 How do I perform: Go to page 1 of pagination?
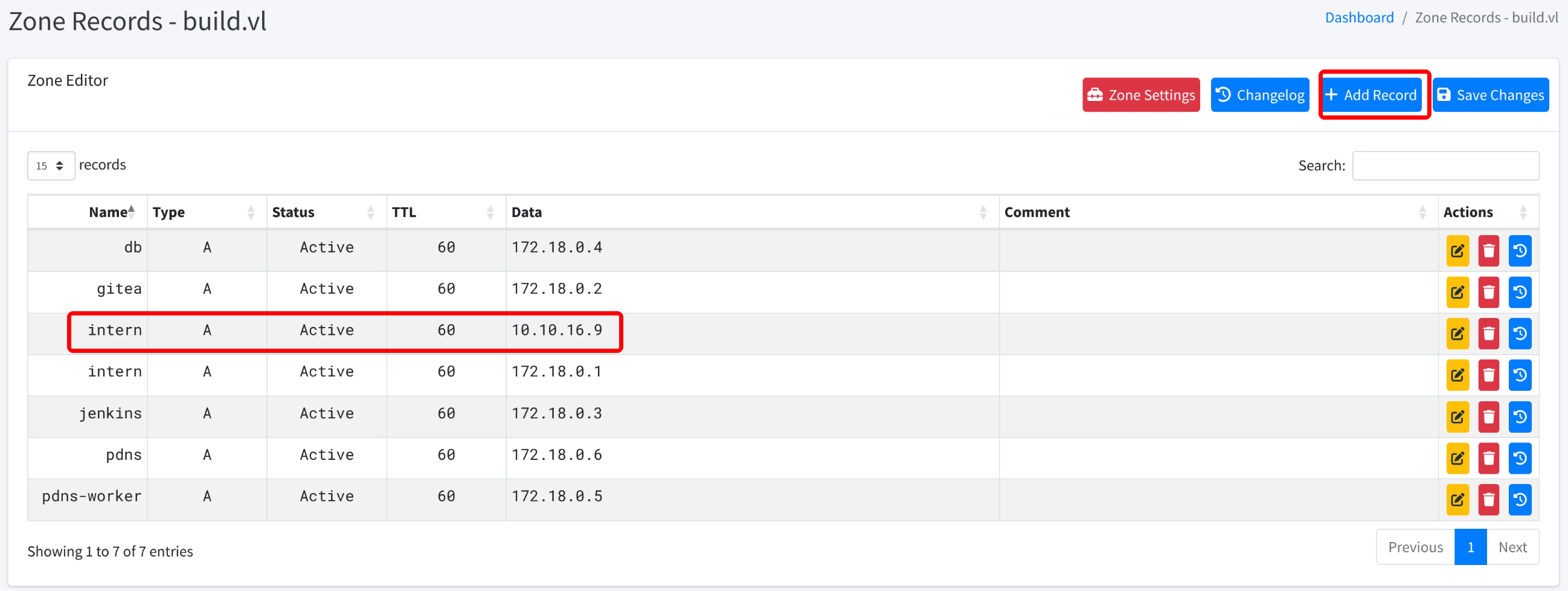pos(1470,547)
